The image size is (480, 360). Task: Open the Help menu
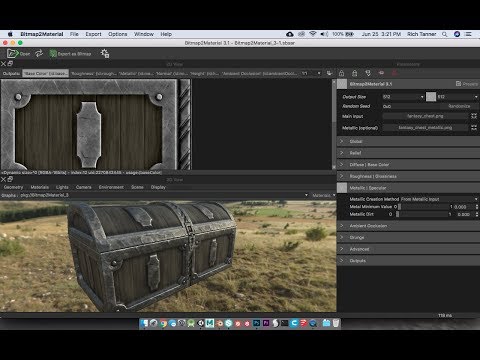coord(166,34)
